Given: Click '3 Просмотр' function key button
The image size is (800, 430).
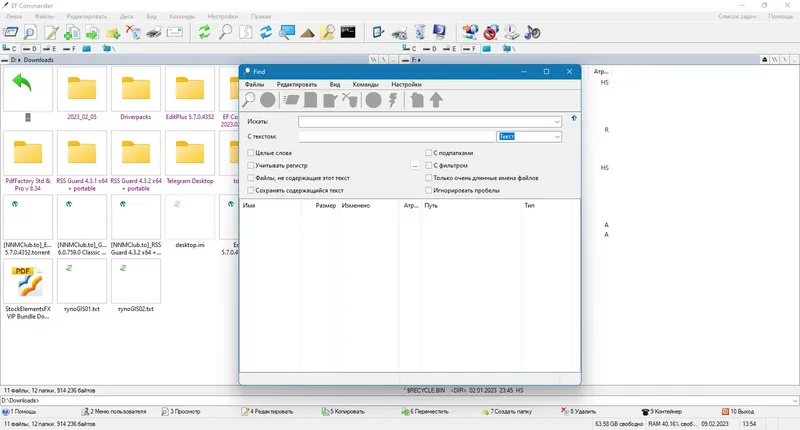Looking at the screenshot, I should pyautogui.click(x=181, y=411).
